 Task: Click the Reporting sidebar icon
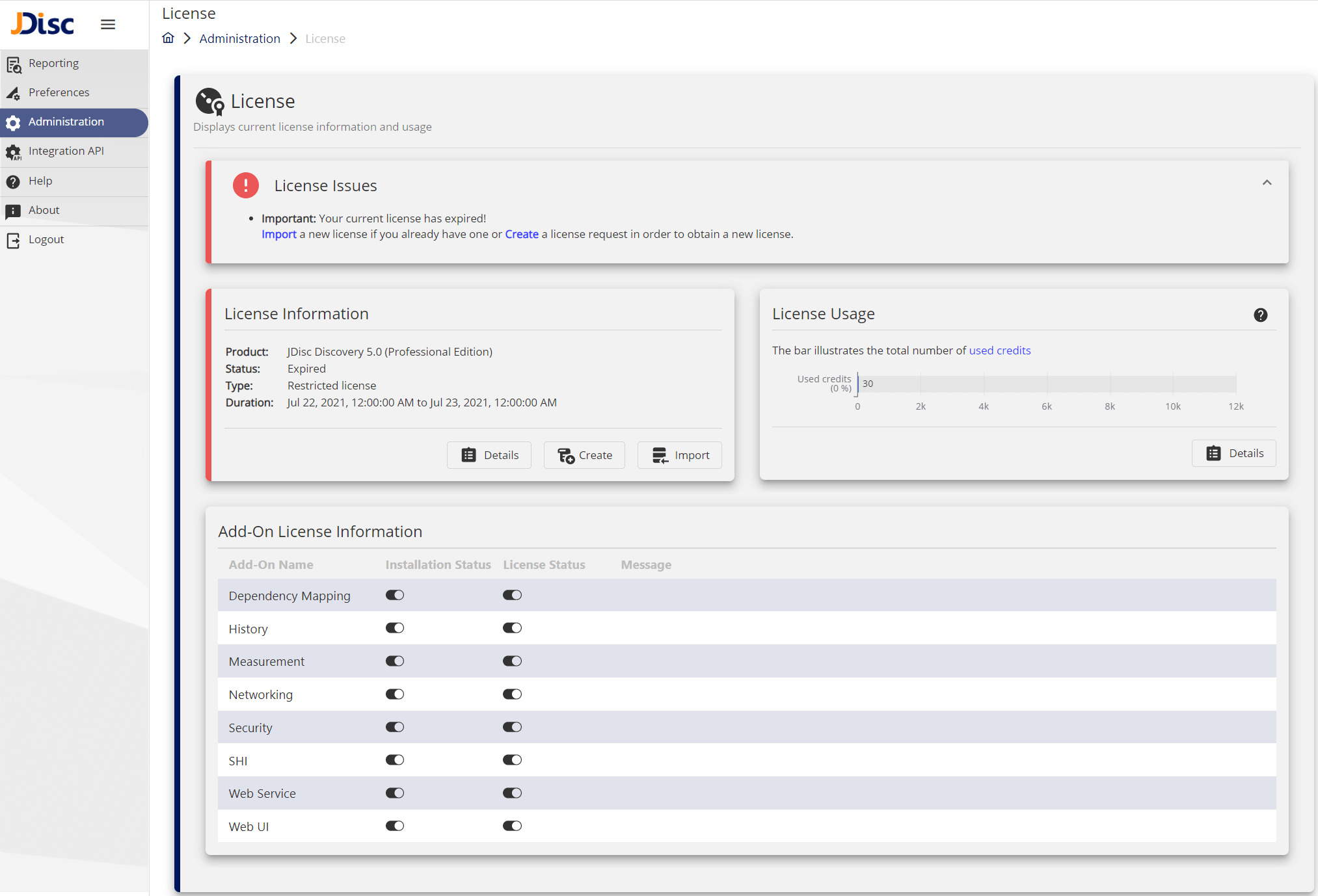click(14, 64)
